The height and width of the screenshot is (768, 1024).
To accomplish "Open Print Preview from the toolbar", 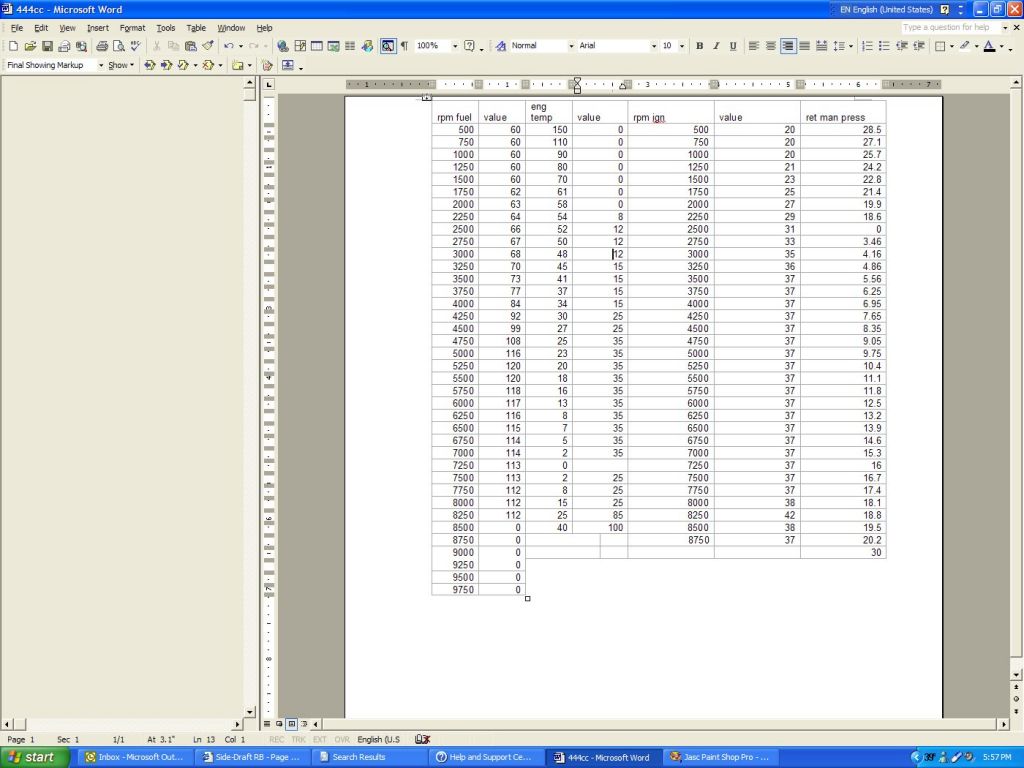I will (118, 46).
